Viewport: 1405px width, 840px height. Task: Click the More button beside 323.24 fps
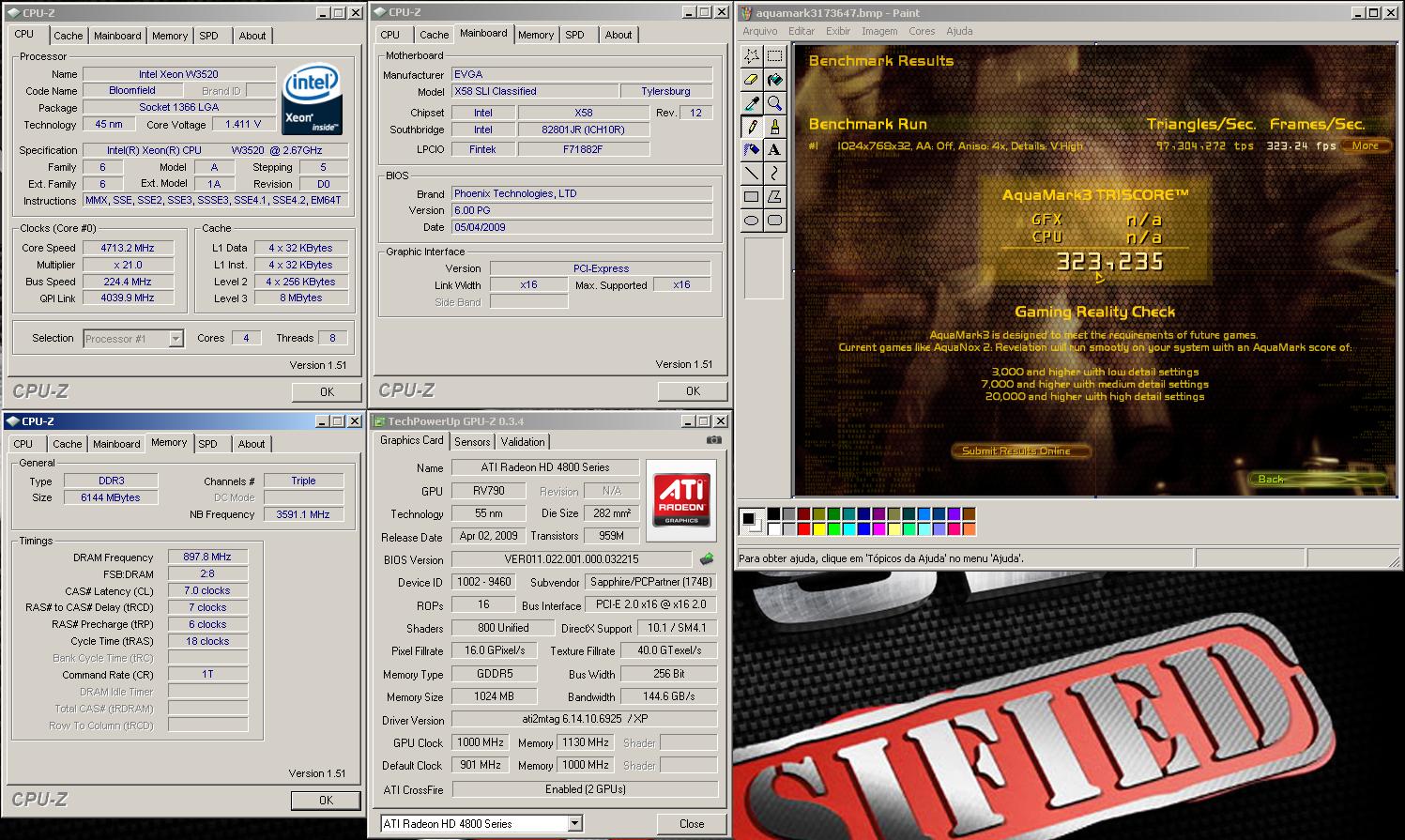click(1366, 145)
